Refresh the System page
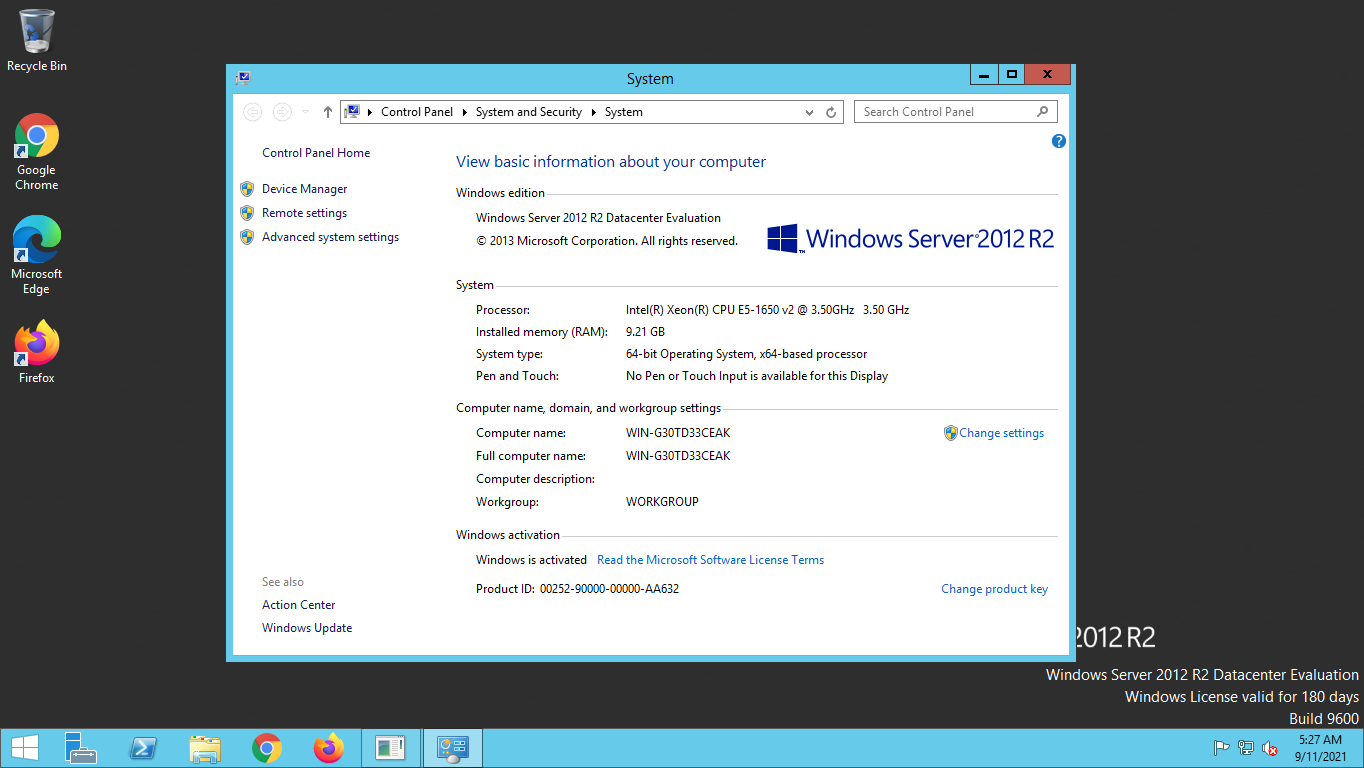The width and height of the screenshot is (1364, 768). click(830, 112)
